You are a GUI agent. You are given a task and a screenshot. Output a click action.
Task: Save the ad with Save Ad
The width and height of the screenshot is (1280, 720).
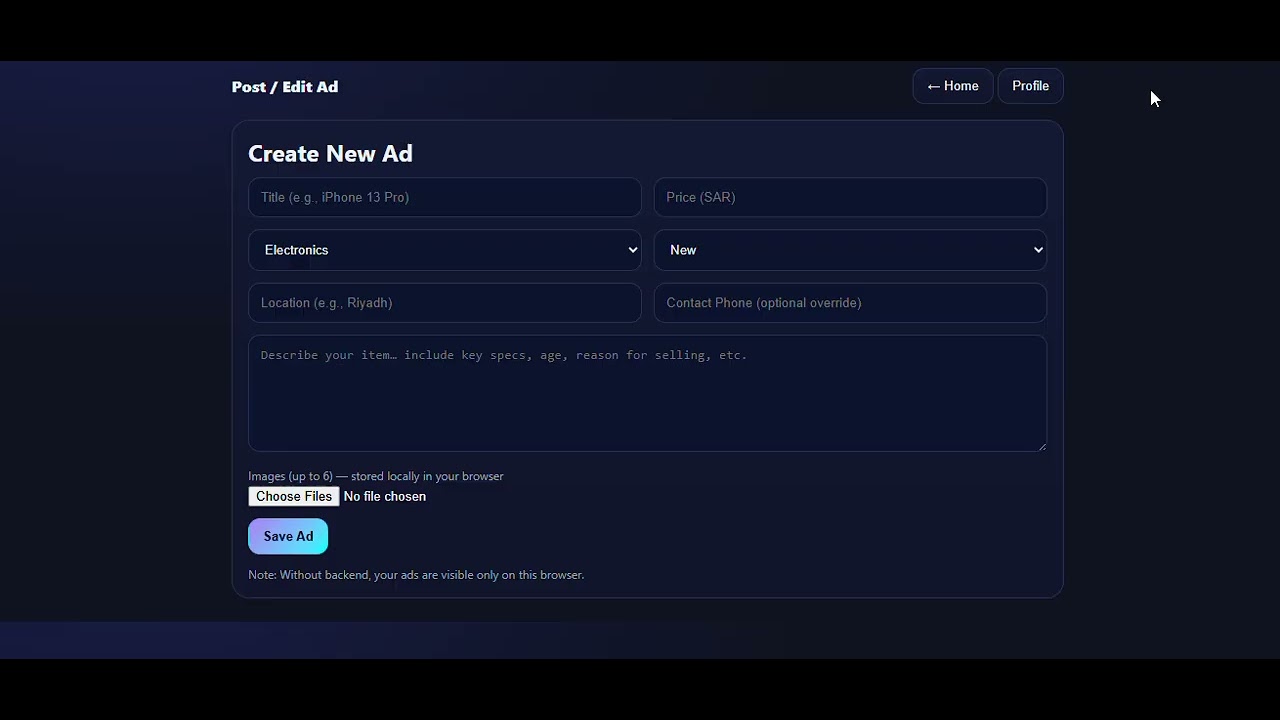click(288, 537)
